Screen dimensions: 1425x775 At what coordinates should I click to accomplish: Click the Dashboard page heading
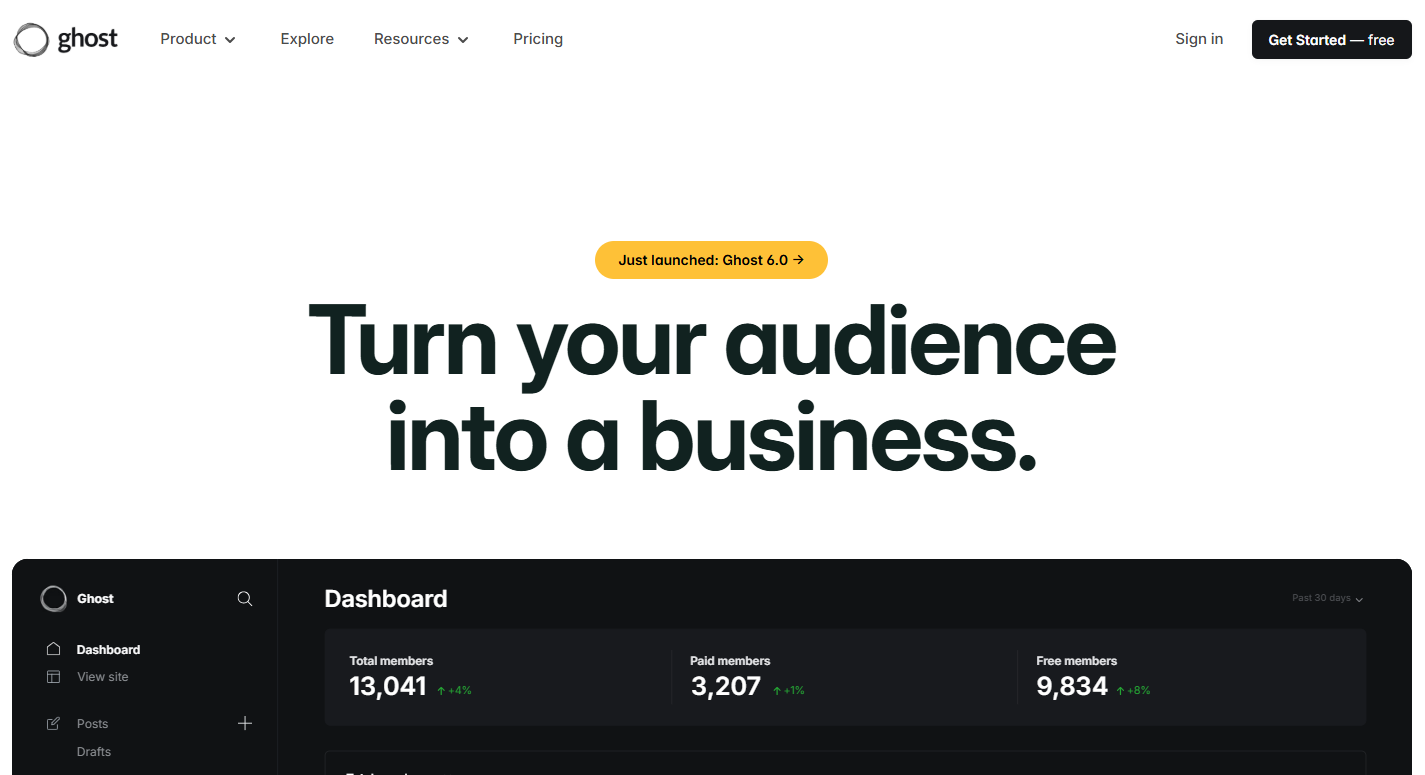pos(386,599)
